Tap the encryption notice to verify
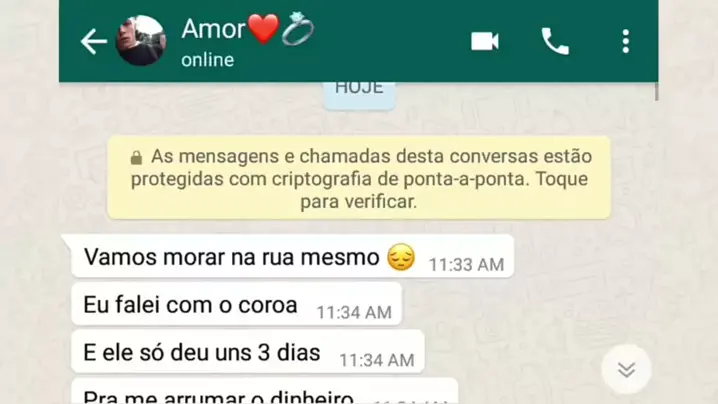Viewport: 718px width, 404px height. click(359, 178)
